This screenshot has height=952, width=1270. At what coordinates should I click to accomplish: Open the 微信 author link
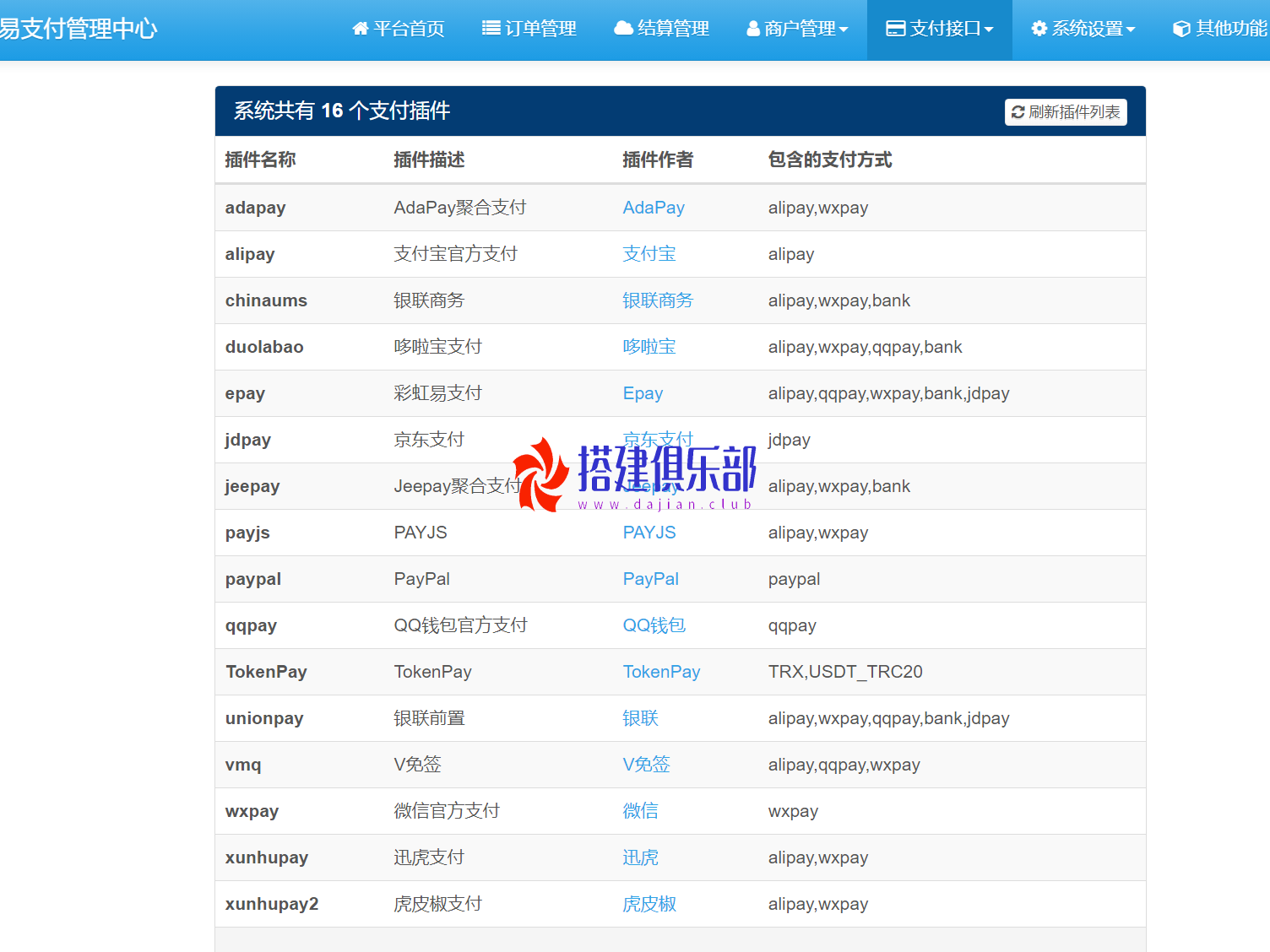641,811
